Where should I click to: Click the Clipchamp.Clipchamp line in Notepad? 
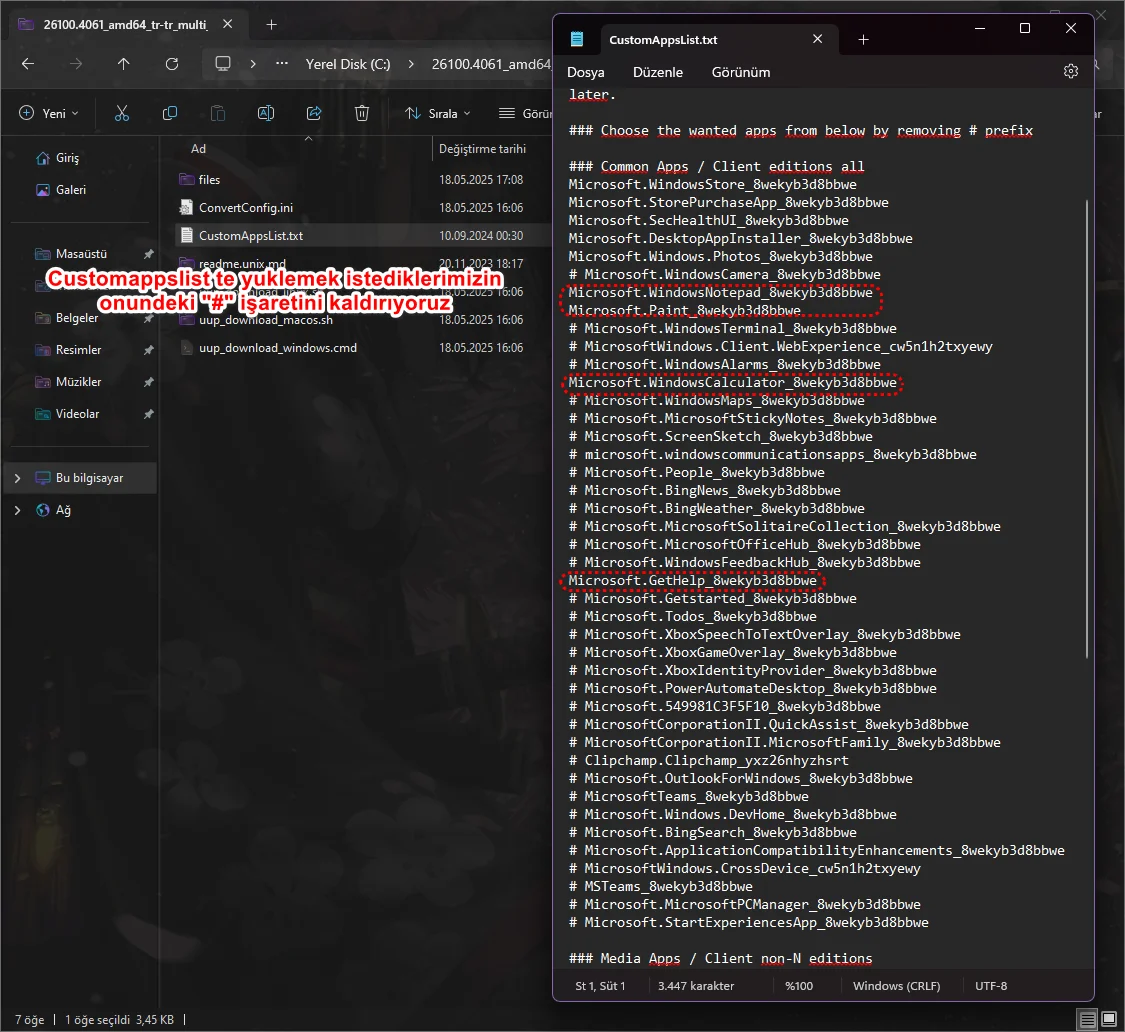(708, 761)
